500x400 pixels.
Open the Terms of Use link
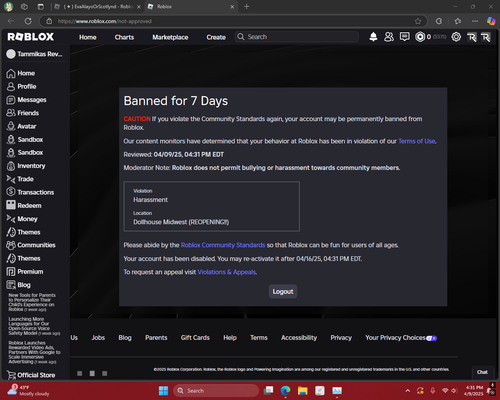coord(417,141)
